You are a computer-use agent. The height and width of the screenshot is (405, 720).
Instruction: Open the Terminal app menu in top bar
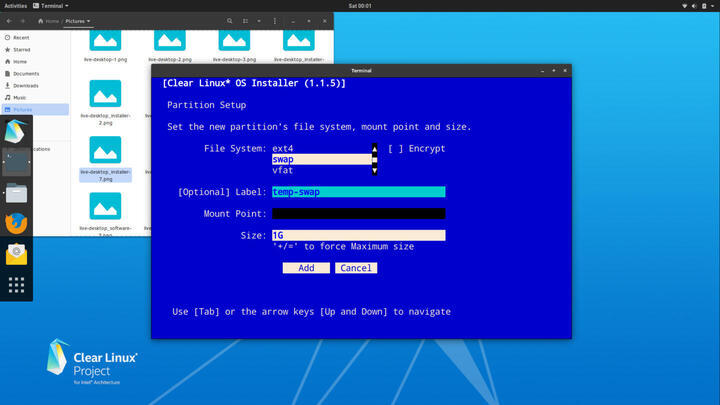pyautogui.click(x=51, y=6)
